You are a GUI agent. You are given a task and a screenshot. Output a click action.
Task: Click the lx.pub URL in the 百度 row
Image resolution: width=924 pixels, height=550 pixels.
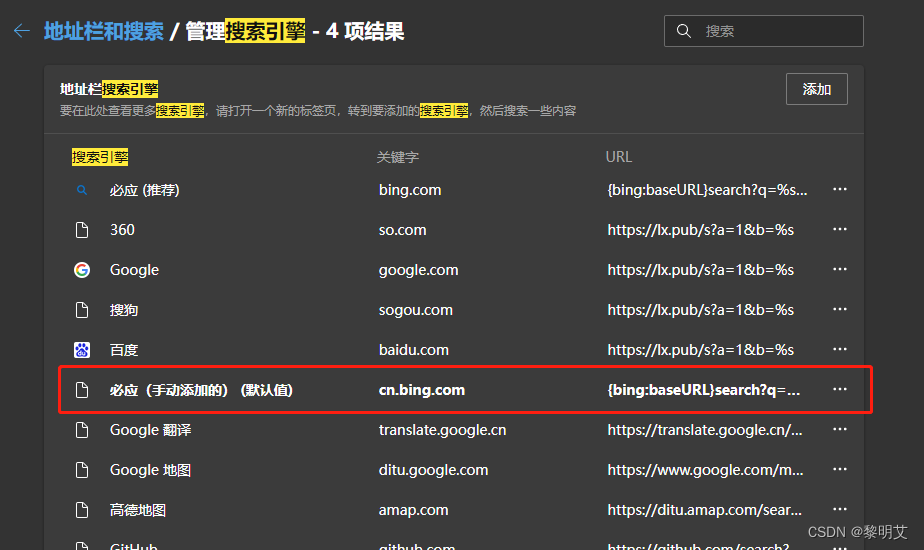[x=701, y=350]
